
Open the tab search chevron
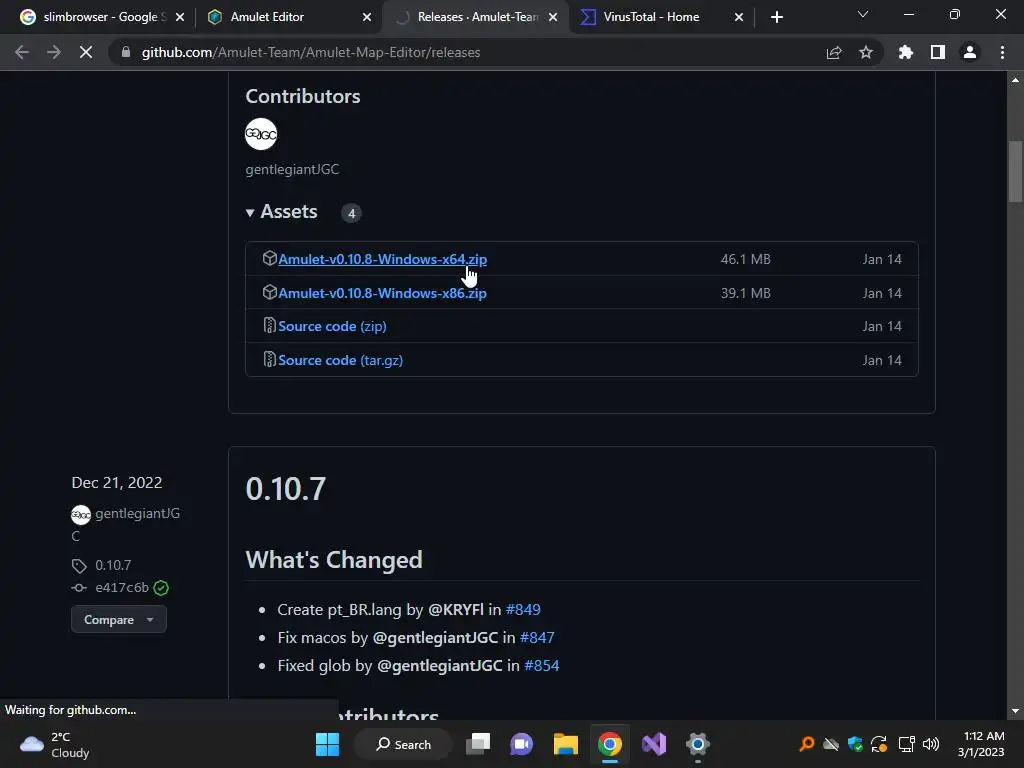point(863,14)
